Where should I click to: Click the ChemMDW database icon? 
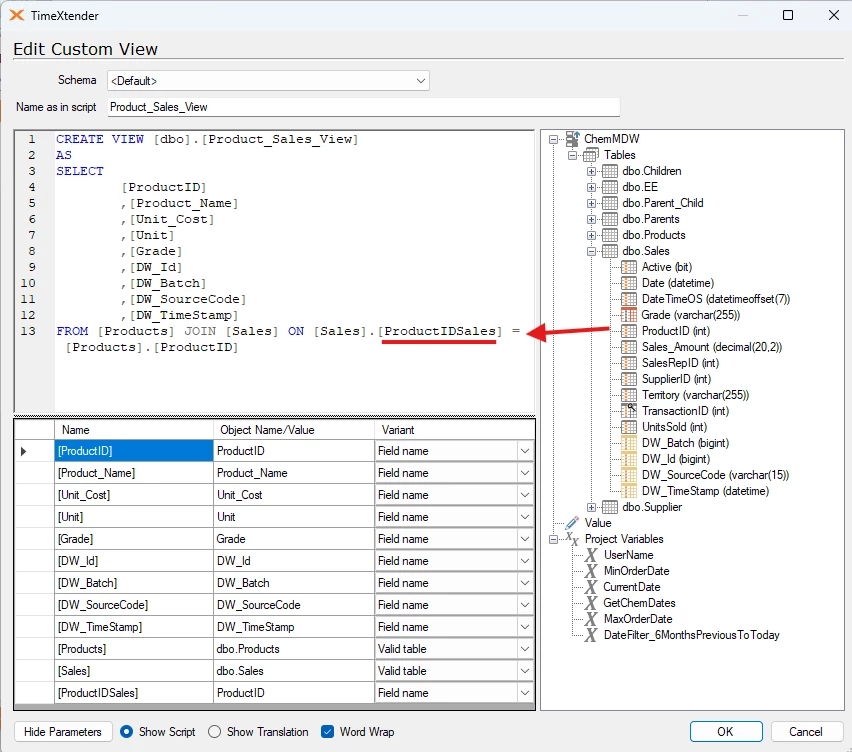pyautogui.click(x=572, y=139)
